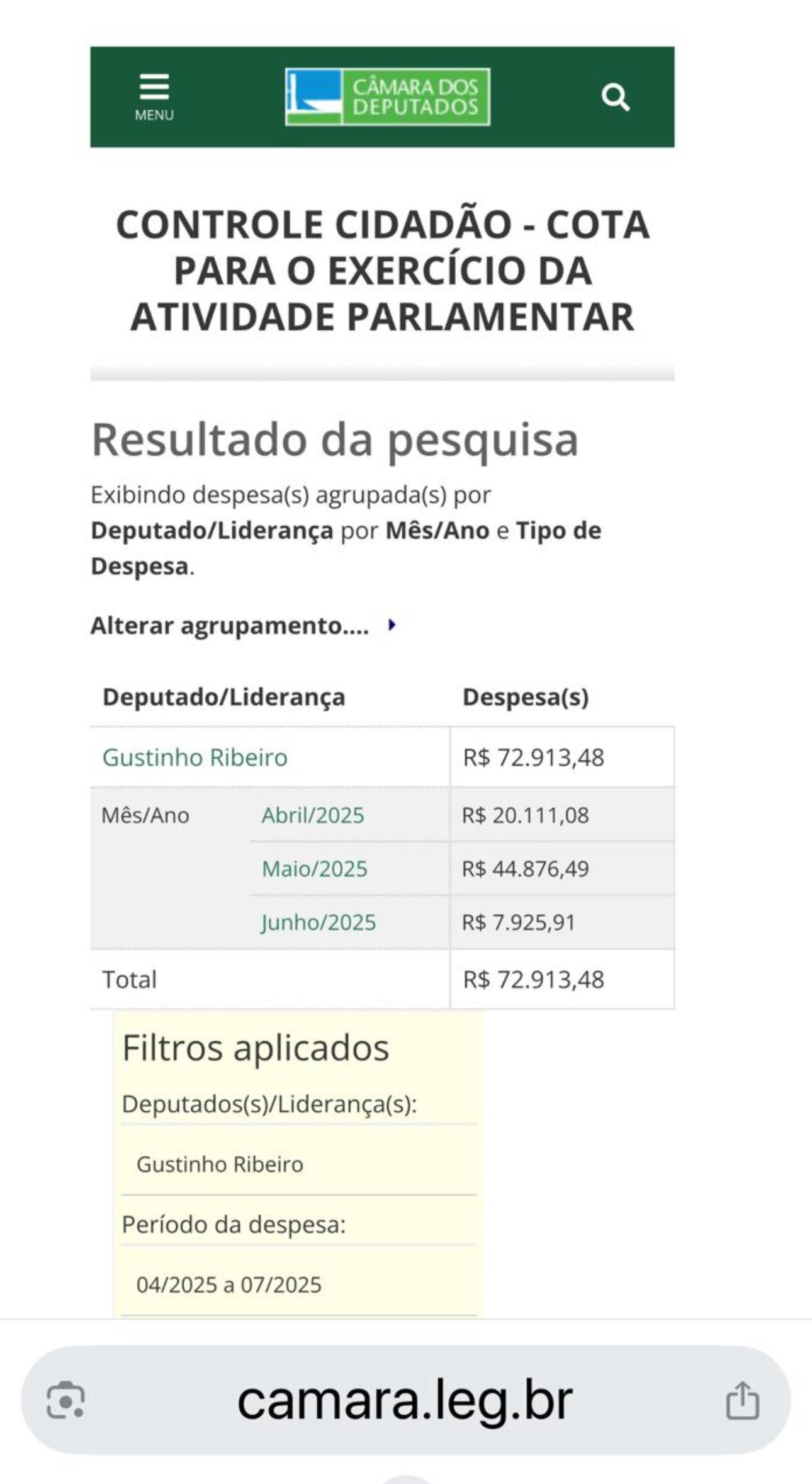Click the Filtros aplicados heading

pyautogui.click(x=256, y=1048)
